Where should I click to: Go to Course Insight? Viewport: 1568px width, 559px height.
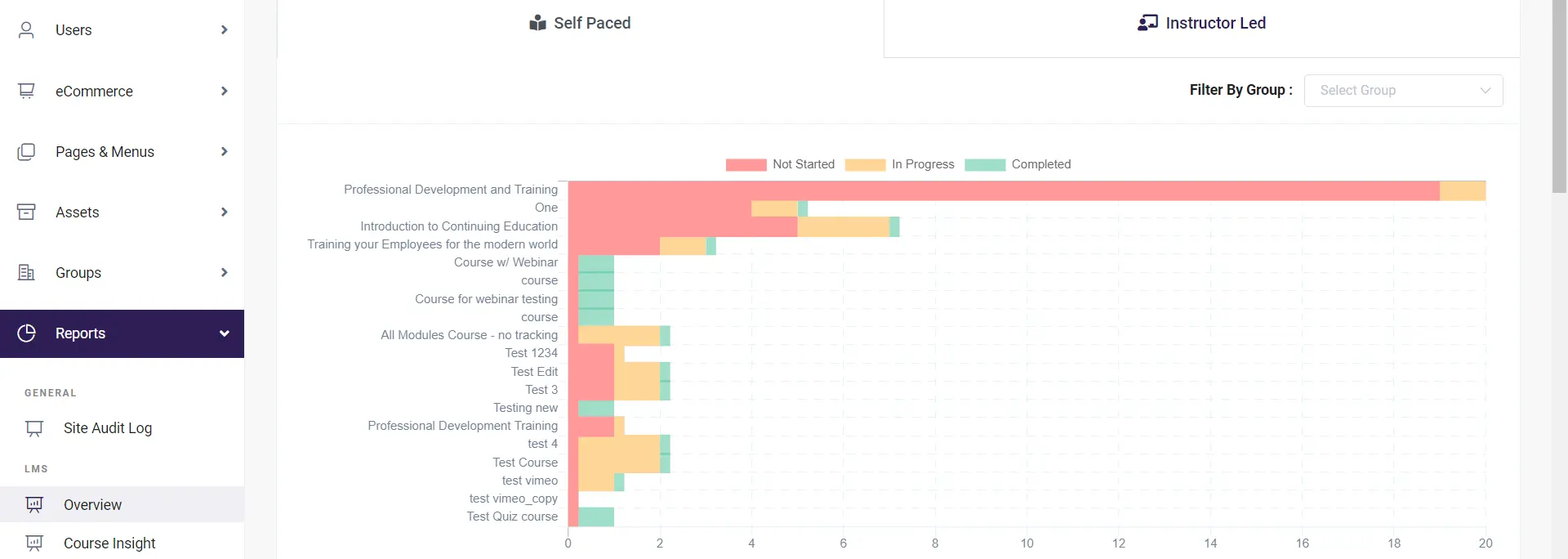click(x=109, y=543)
